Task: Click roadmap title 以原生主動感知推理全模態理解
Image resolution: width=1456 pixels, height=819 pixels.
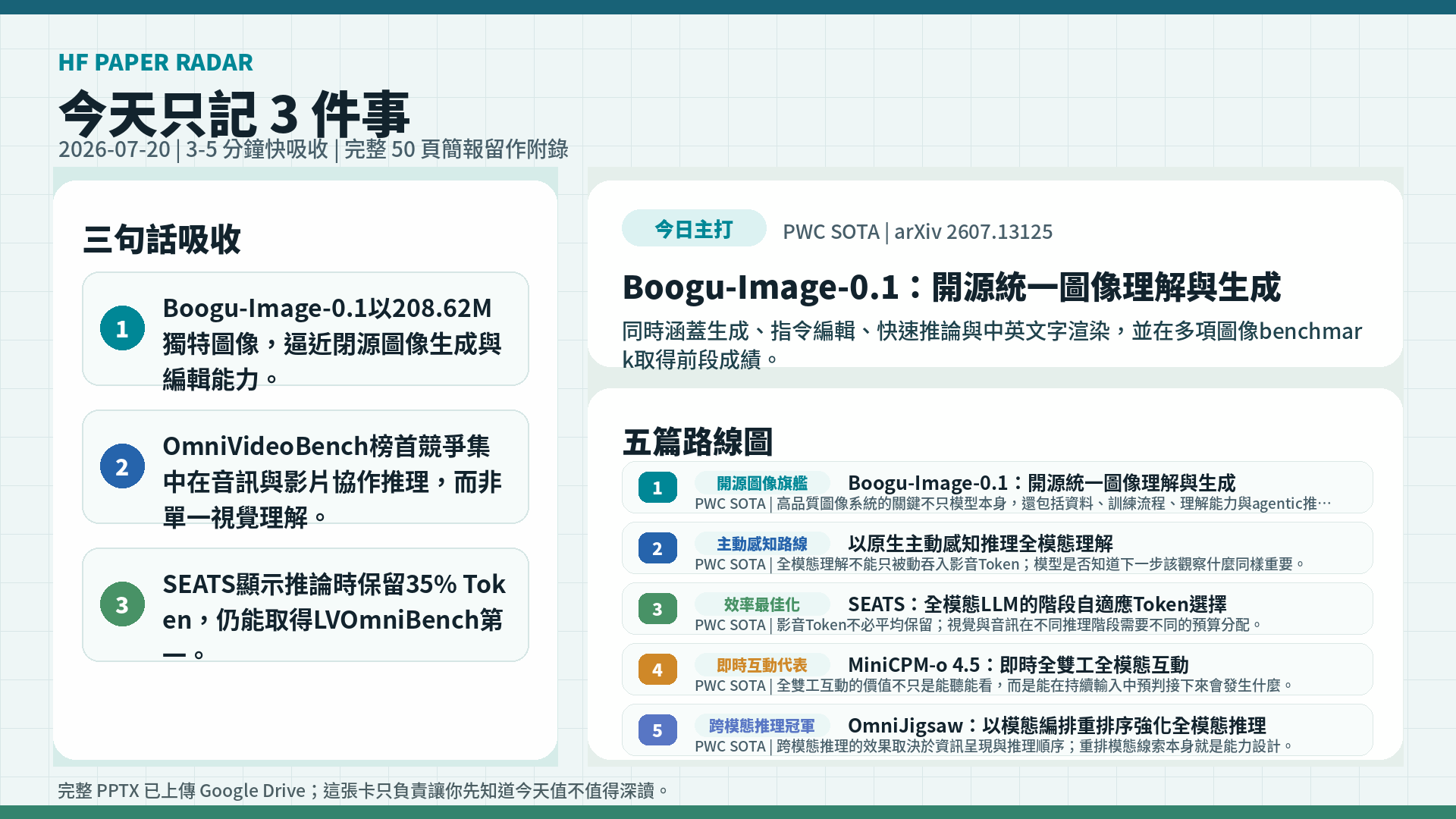Action: click(x=981, y=543)
